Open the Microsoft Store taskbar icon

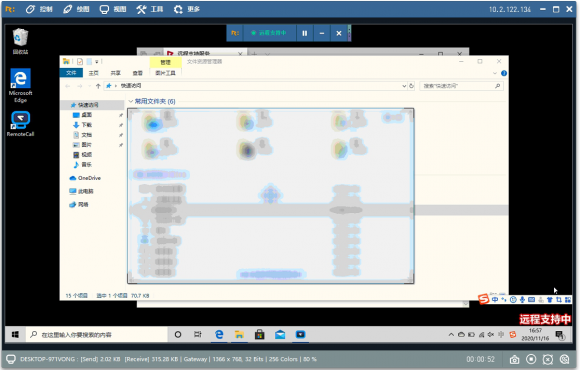(260, 334)
